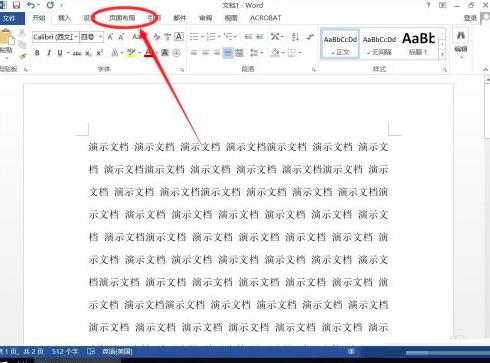The image size is (490, 363).
Task: Apply bullet list formatting
Action: click(194, 37)
